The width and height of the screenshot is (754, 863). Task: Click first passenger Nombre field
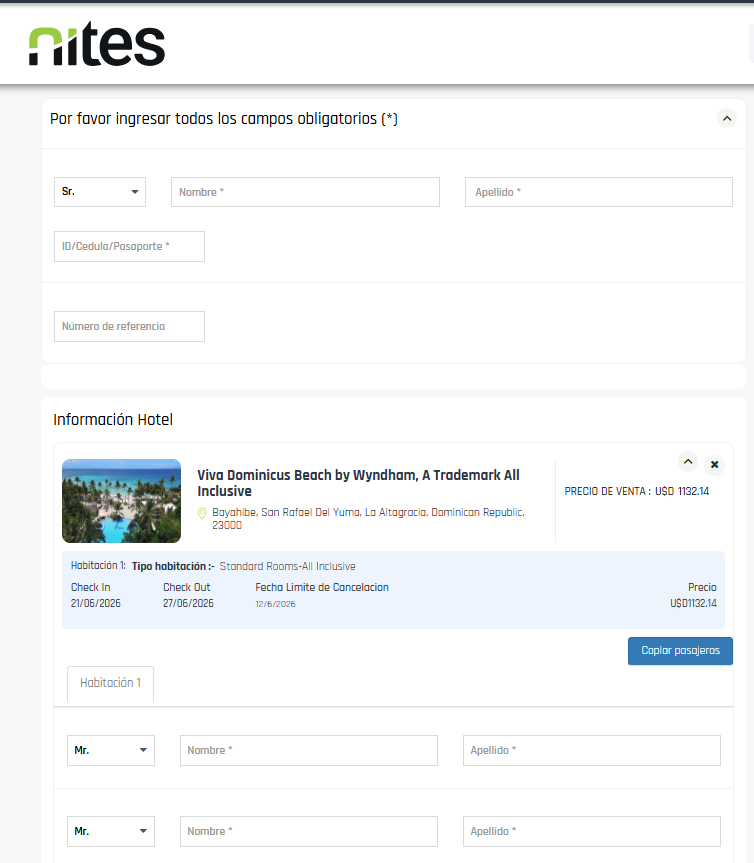pos(308,750)
